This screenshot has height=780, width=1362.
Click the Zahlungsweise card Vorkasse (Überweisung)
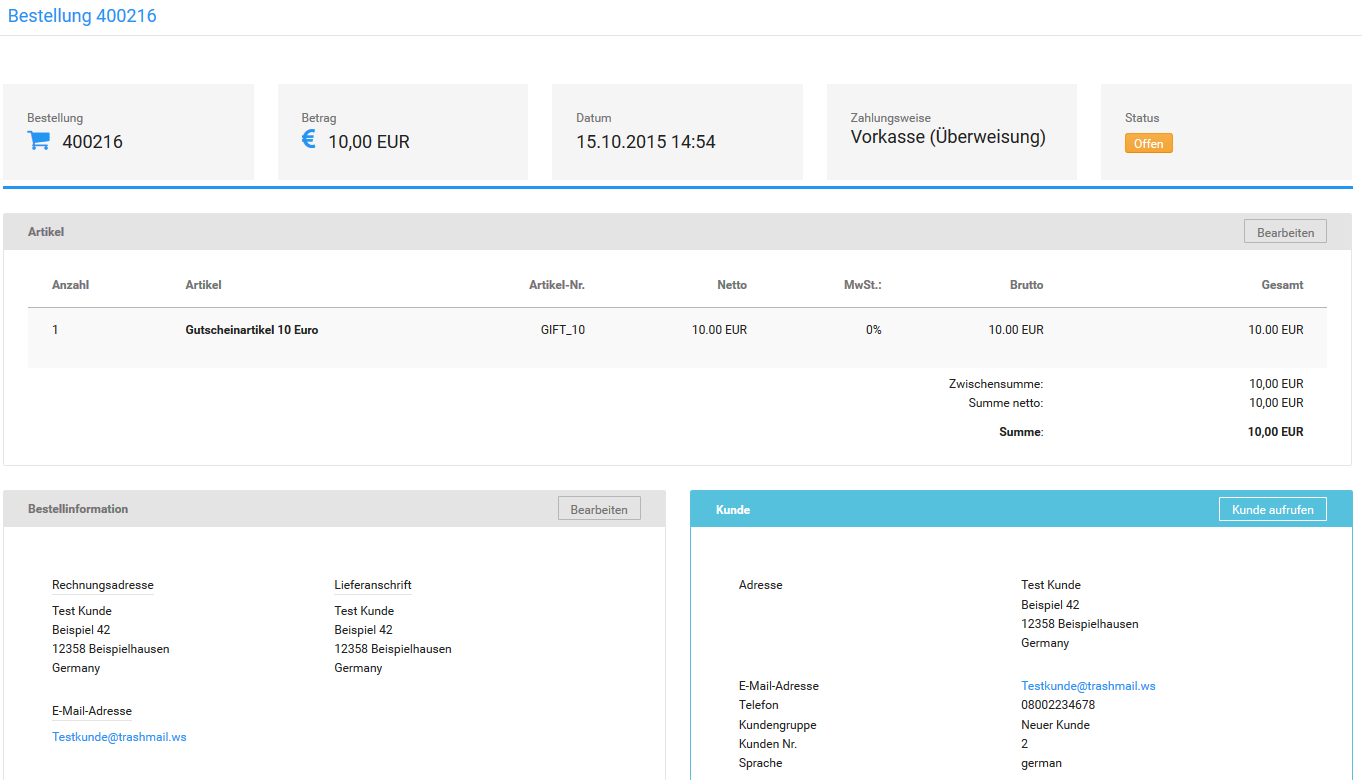(951, 131)
